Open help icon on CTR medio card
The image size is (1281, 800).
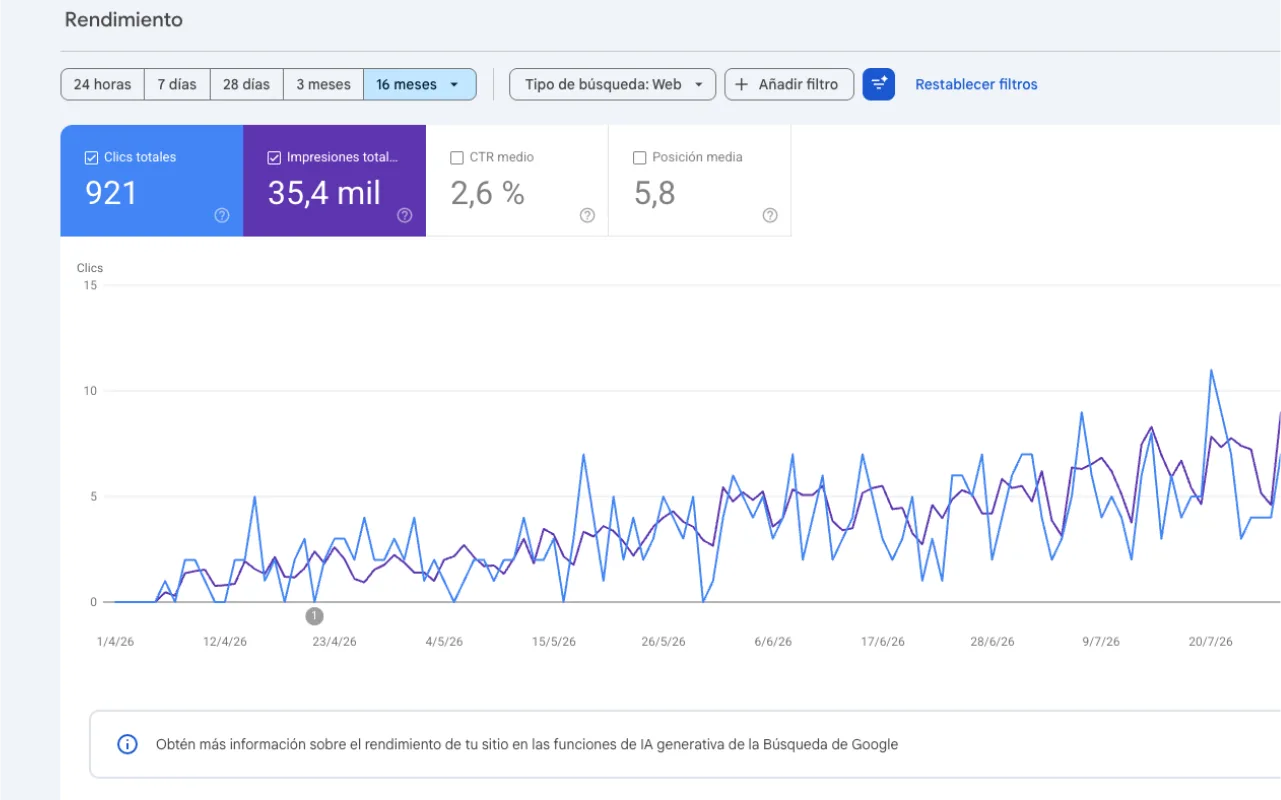click(588, 215)
